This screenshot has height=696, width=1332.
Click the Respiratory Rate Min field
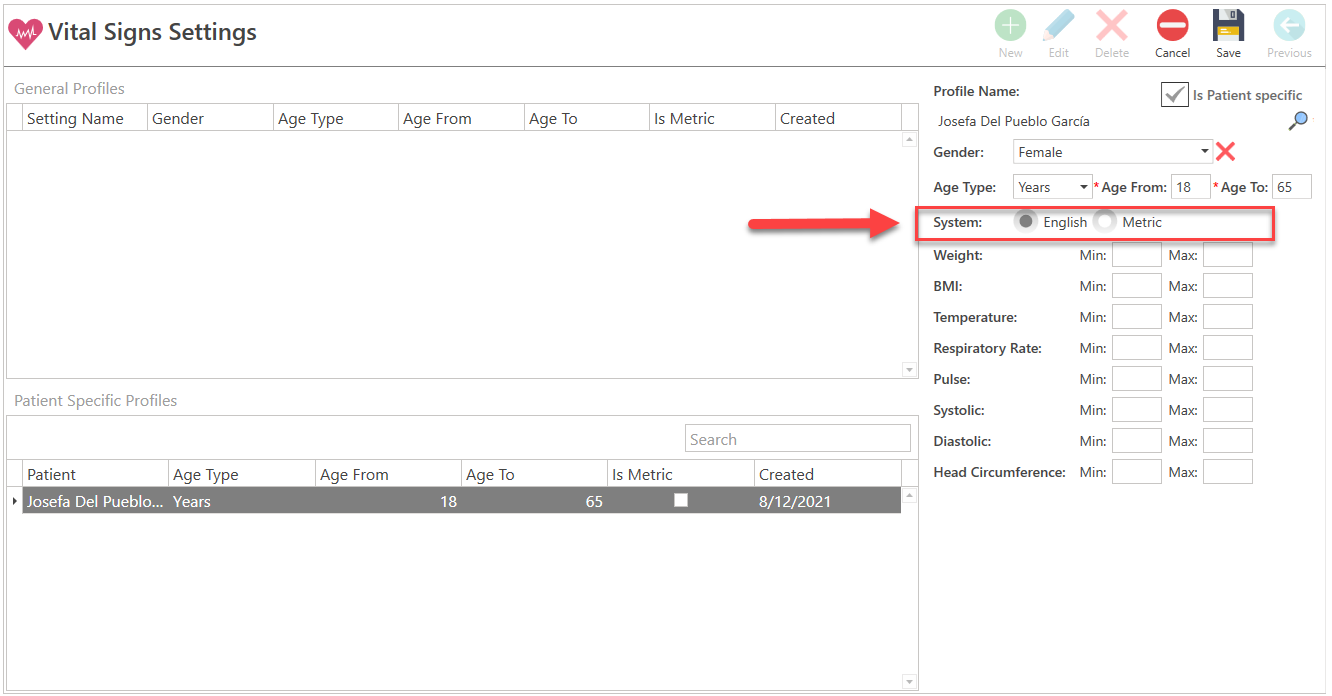tap(1137, 348)
